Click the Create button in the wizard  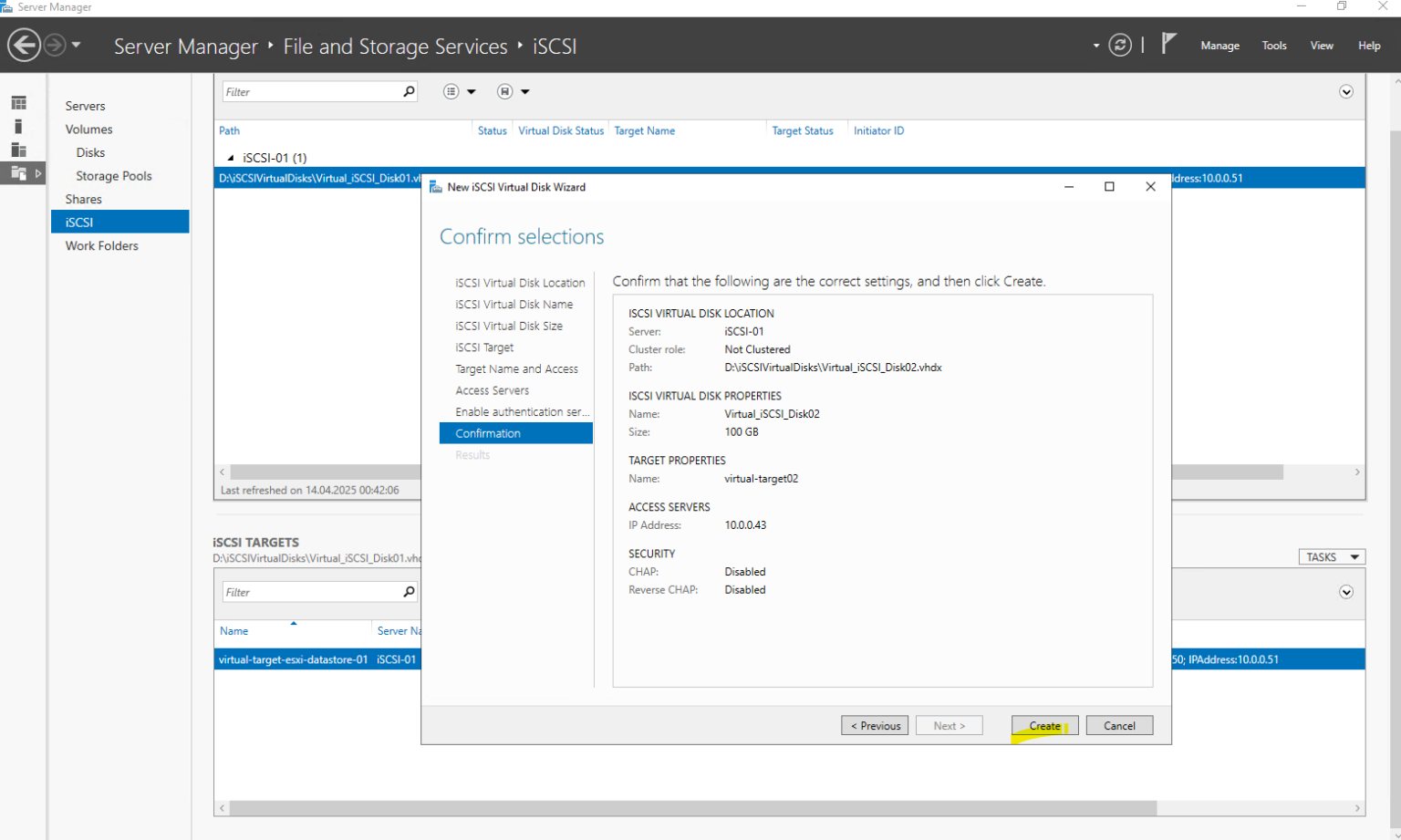(x=1043, y=725)
